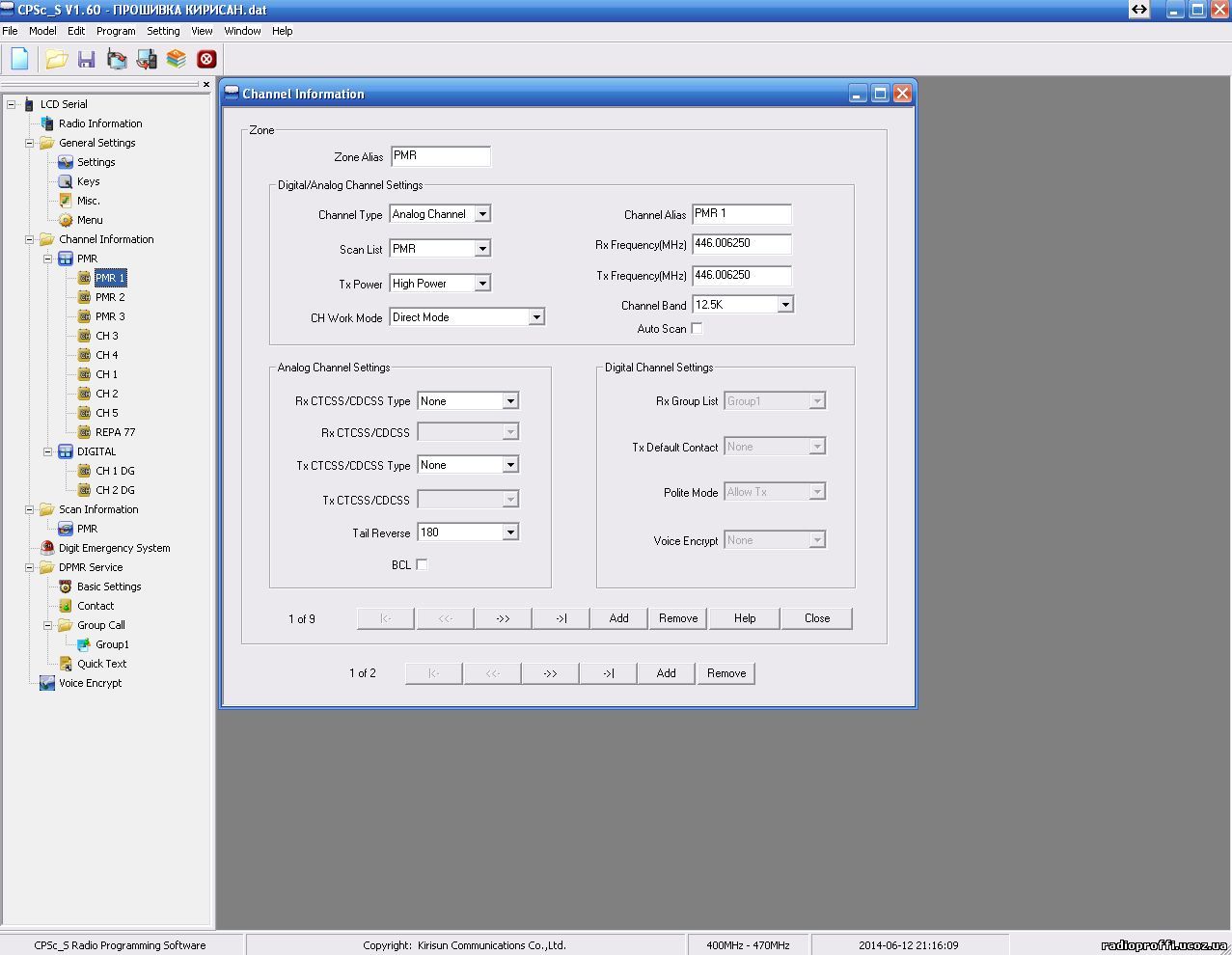Write data from computer to radio icon
Viewport: 1232px width, 955px height.
pos(147,59)
